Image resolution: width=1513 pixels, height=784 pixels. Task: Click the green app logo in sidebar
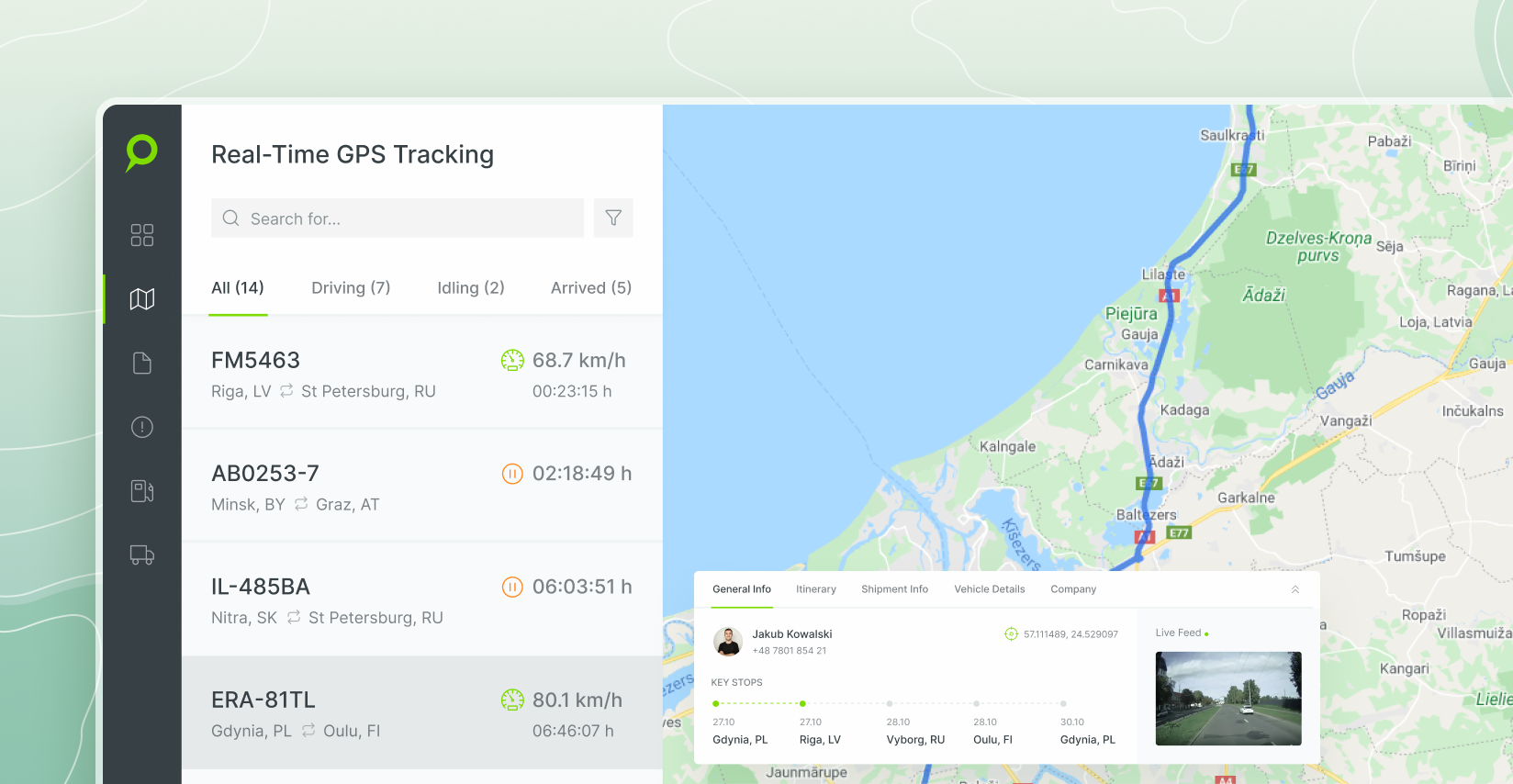click(141, 152)
